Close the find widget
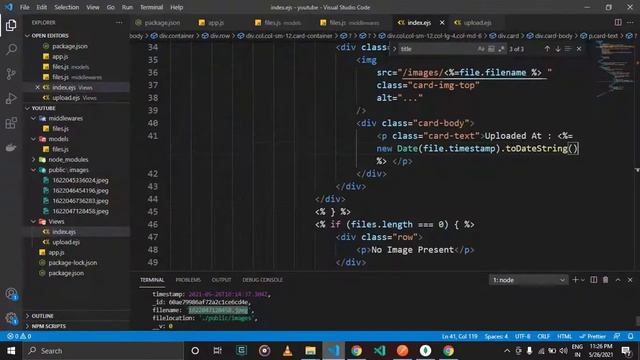 pos(579,49)
